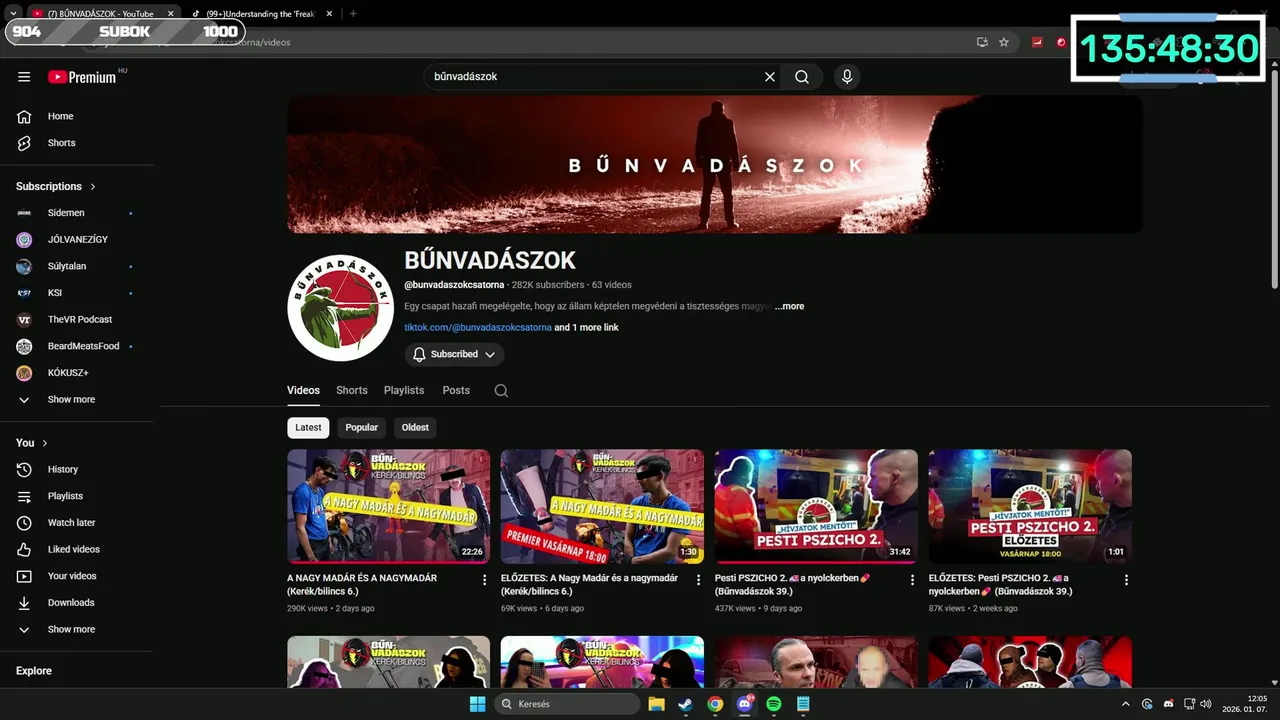Image resolution: width=1280 pixels, height=720 pixels.
Task: Click the Windows taskbar Keresés search box
Action: 567,704
